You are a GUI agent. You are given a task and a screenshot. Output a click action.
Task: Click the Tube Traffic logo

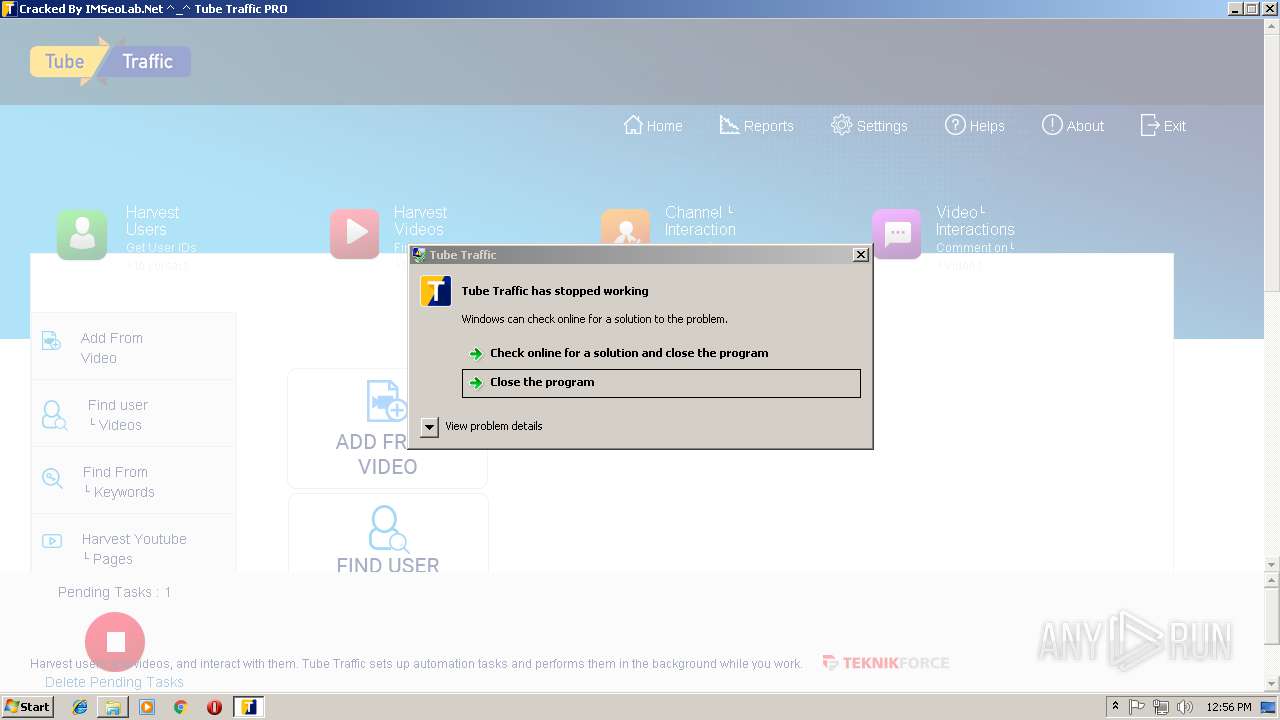[110, 61]
